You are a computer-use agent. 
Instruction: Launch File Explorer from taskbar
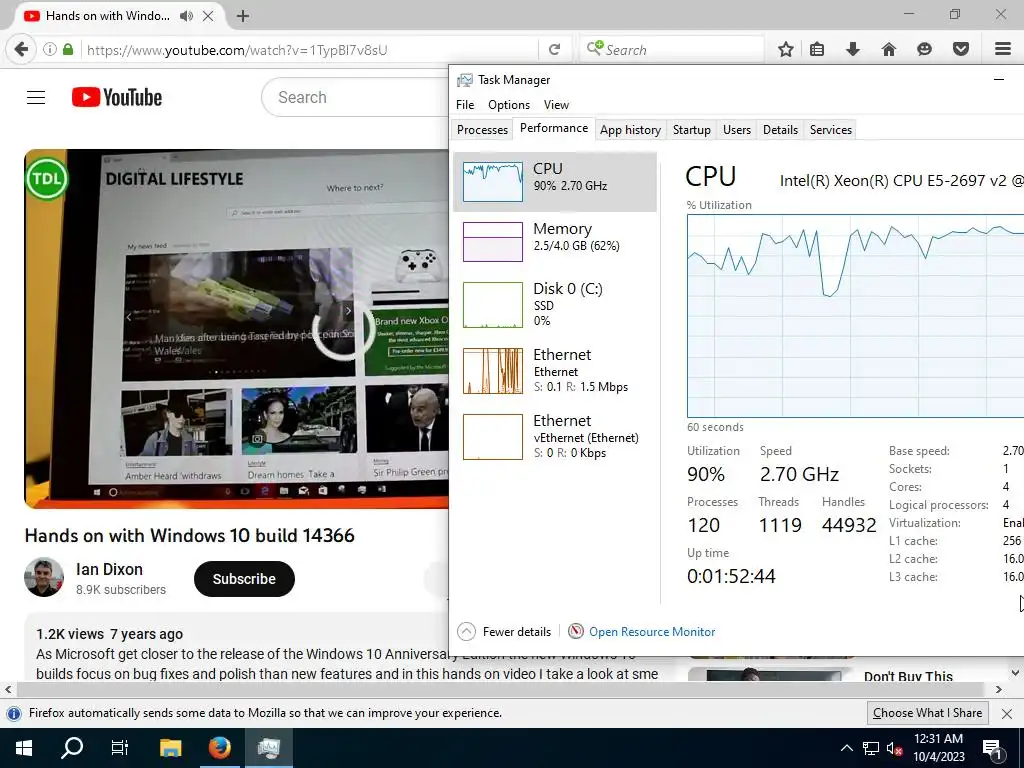click(x=170, y=748)
